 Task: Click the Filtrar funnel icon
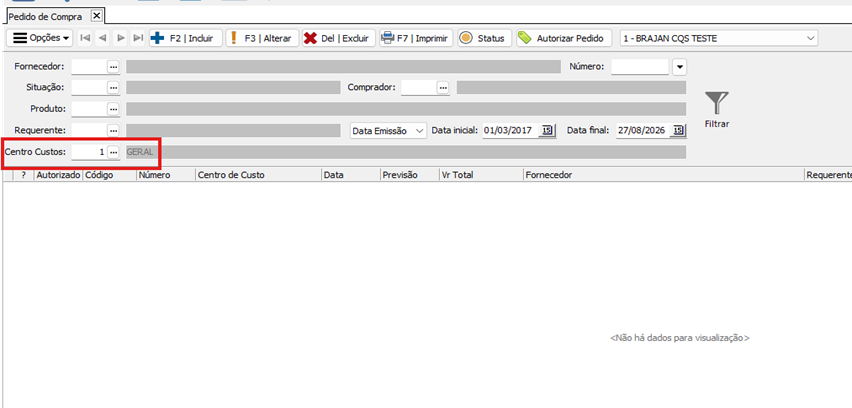716,103
